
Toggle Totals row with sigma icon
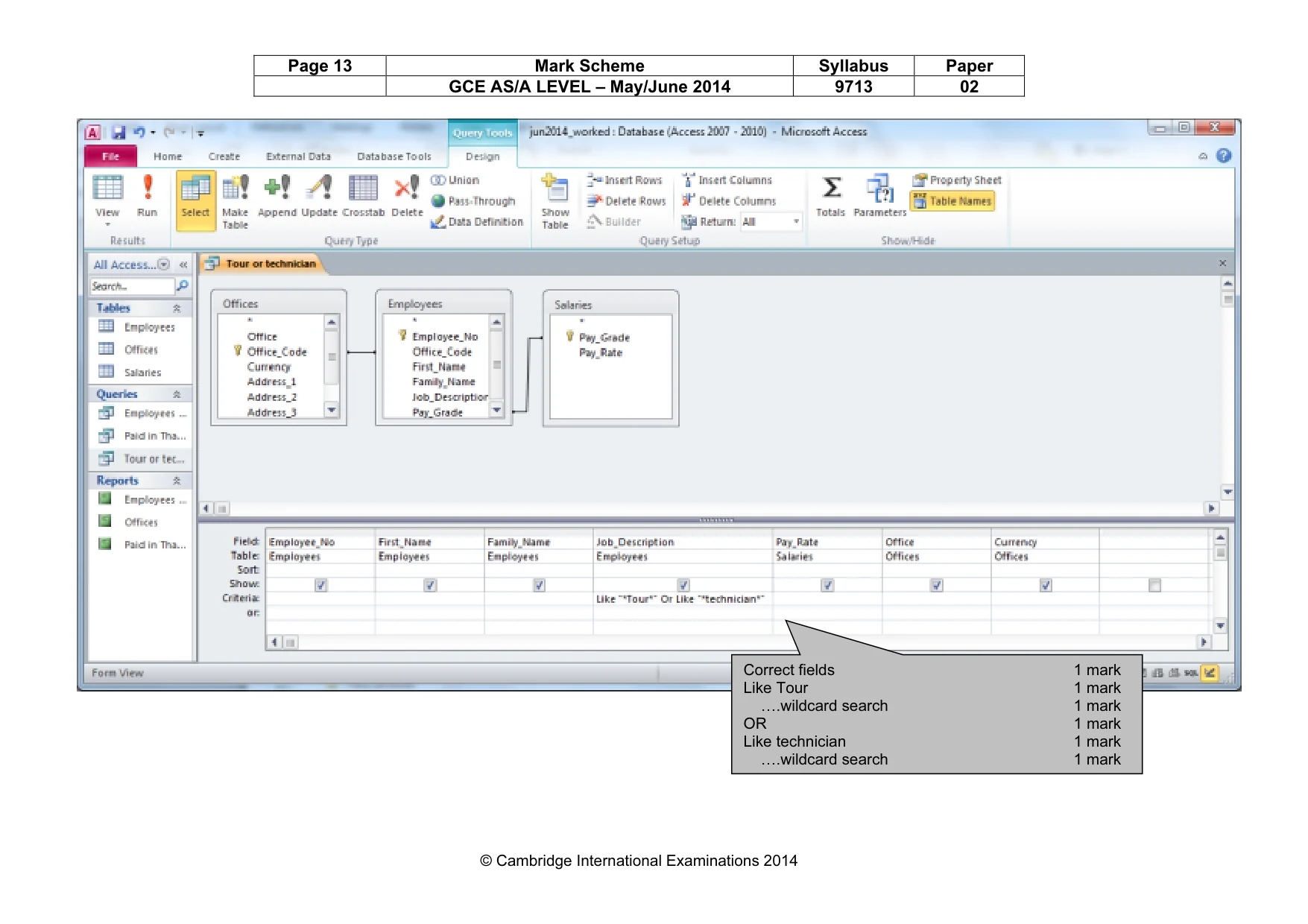click(830, 195)
